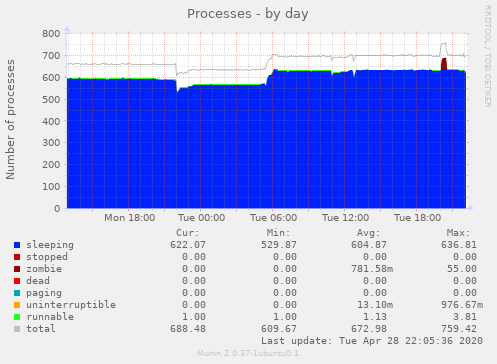Click the 'Min:' column header

coord(278,233)
